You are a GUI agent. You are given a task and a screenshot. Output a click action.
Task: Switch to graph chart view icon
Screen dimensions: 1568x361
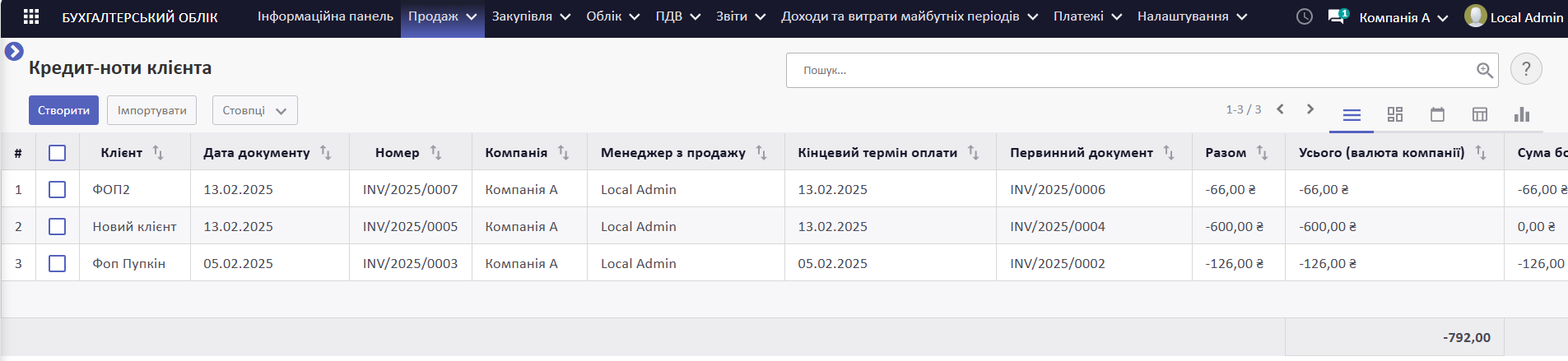click(x=1522, y=114)
